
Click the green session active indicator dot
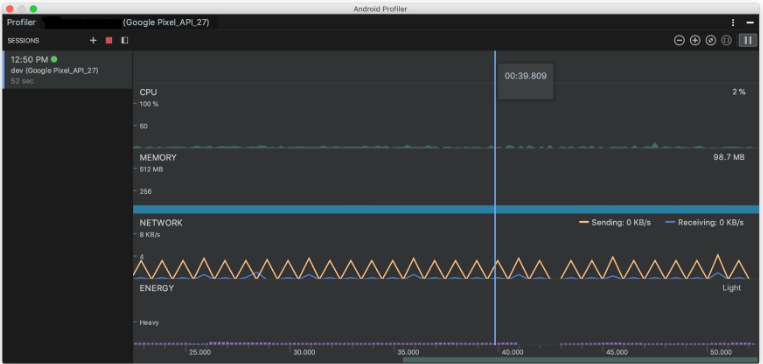point(54,59)
